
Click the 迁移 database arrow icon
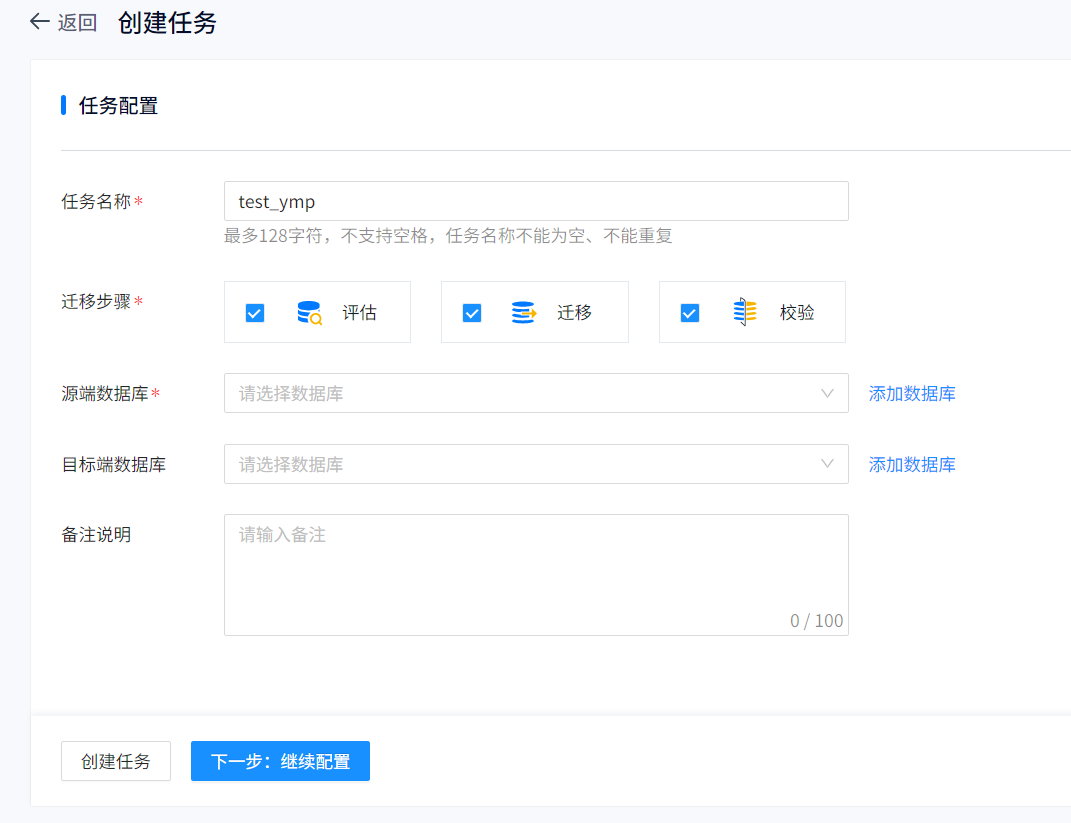click(x=524, y=313)
